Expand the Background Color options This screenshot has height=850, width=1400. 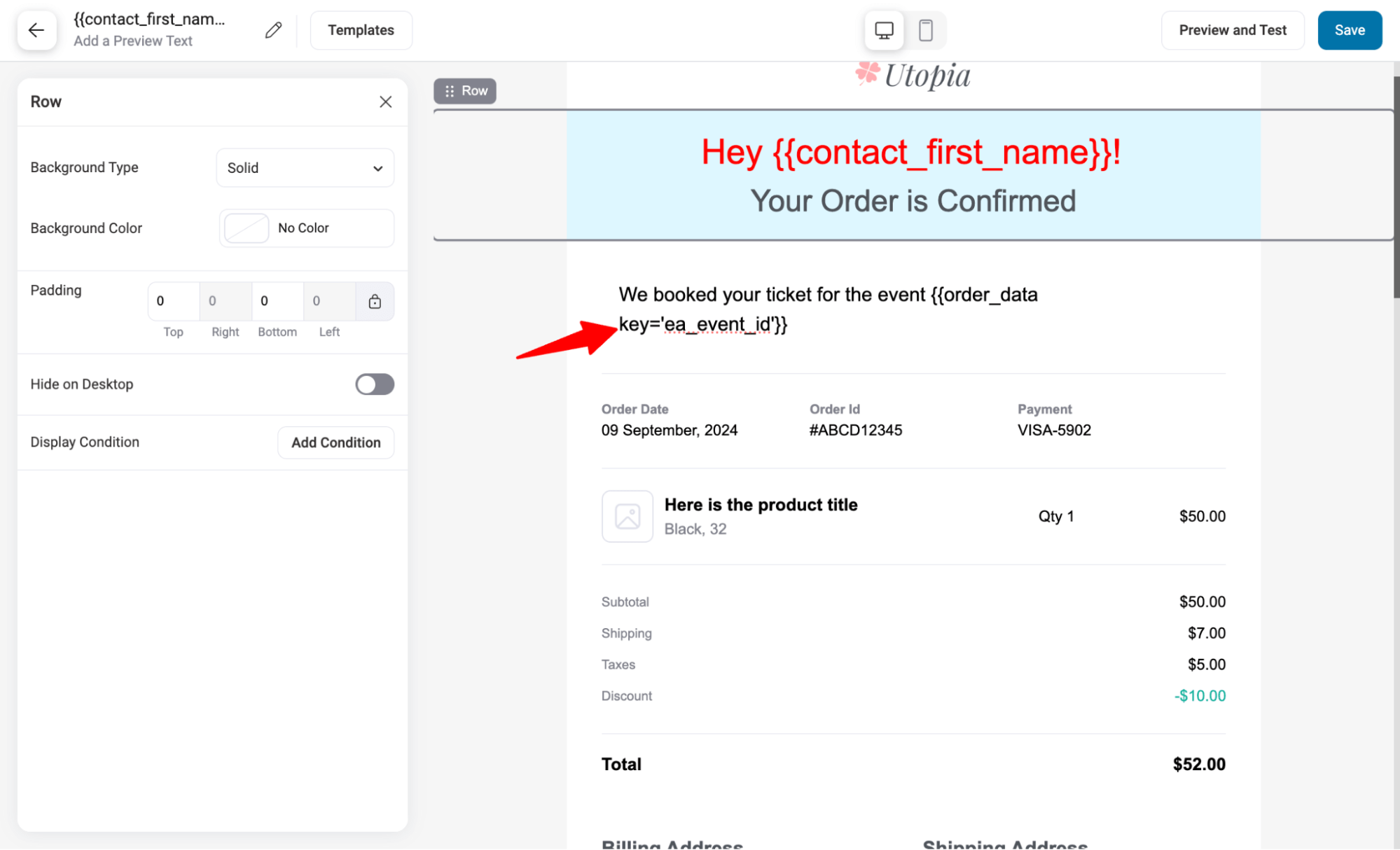coord(304,228)
